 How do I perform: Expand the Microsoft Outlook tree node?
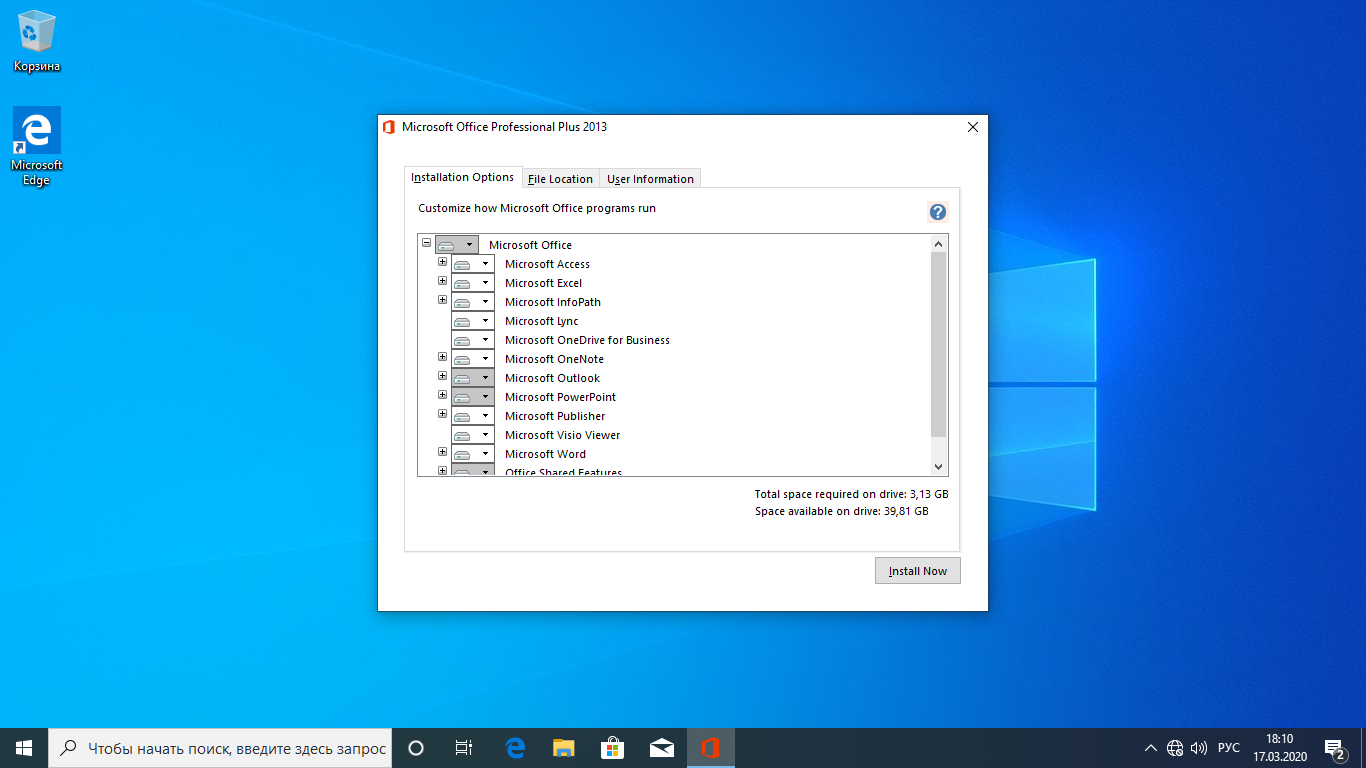pyautogui.click(x=443, y=376)
